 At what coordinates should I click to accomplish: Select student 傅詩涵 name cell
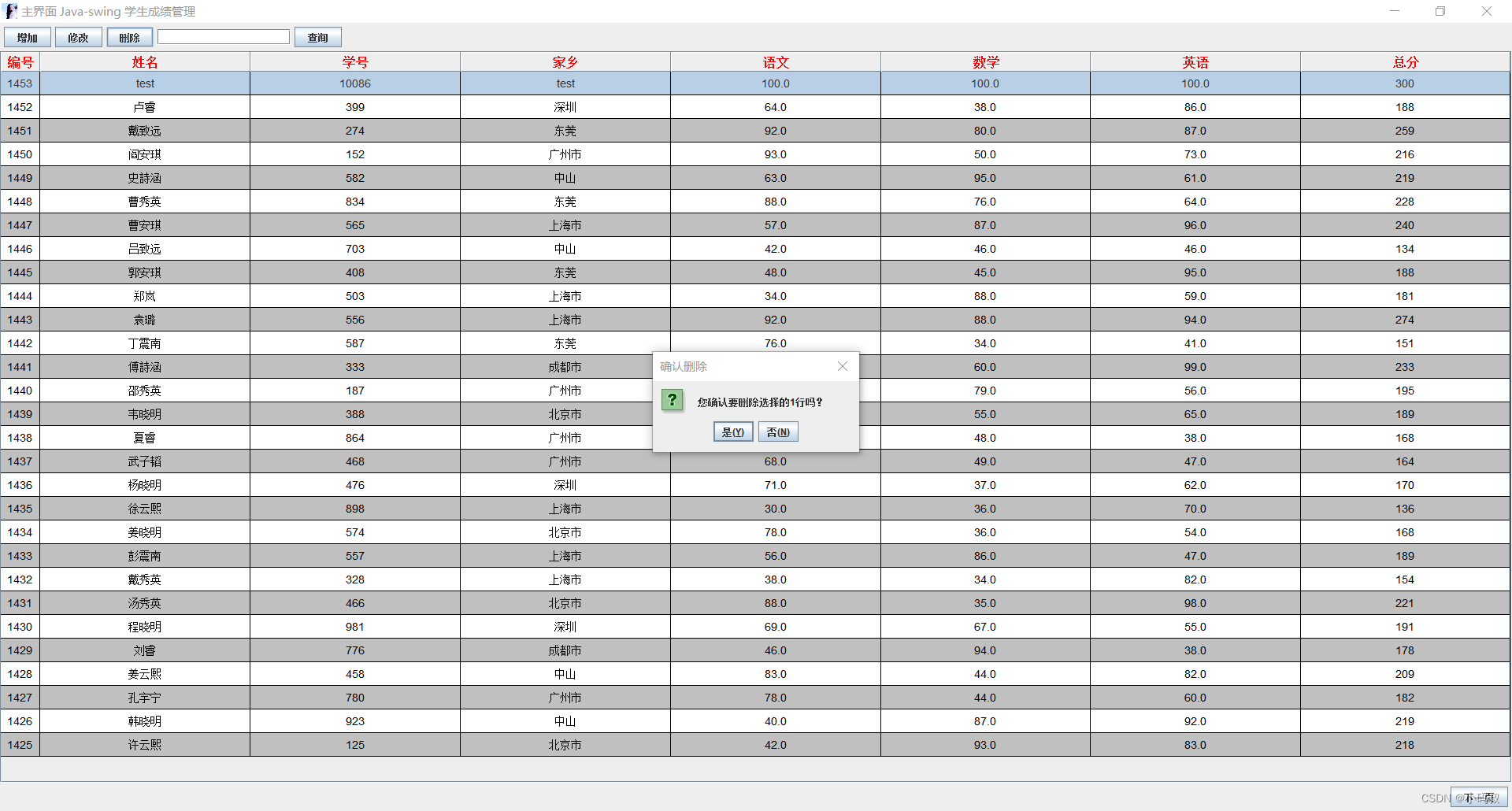pyautogui.click(x=145, y=367)
